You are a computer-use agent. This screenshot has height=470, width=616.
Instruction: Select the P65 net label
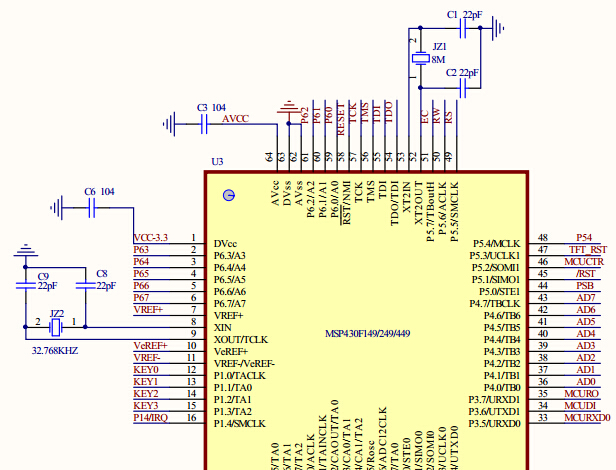(x=141, y=274)
